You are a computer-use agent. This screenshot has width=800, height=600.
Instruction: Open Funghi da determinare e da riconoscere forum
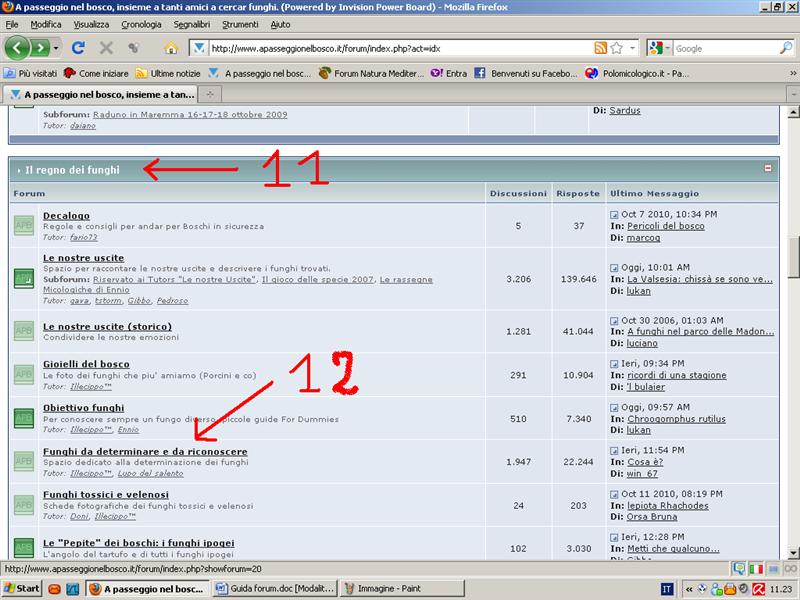[145, 452]
